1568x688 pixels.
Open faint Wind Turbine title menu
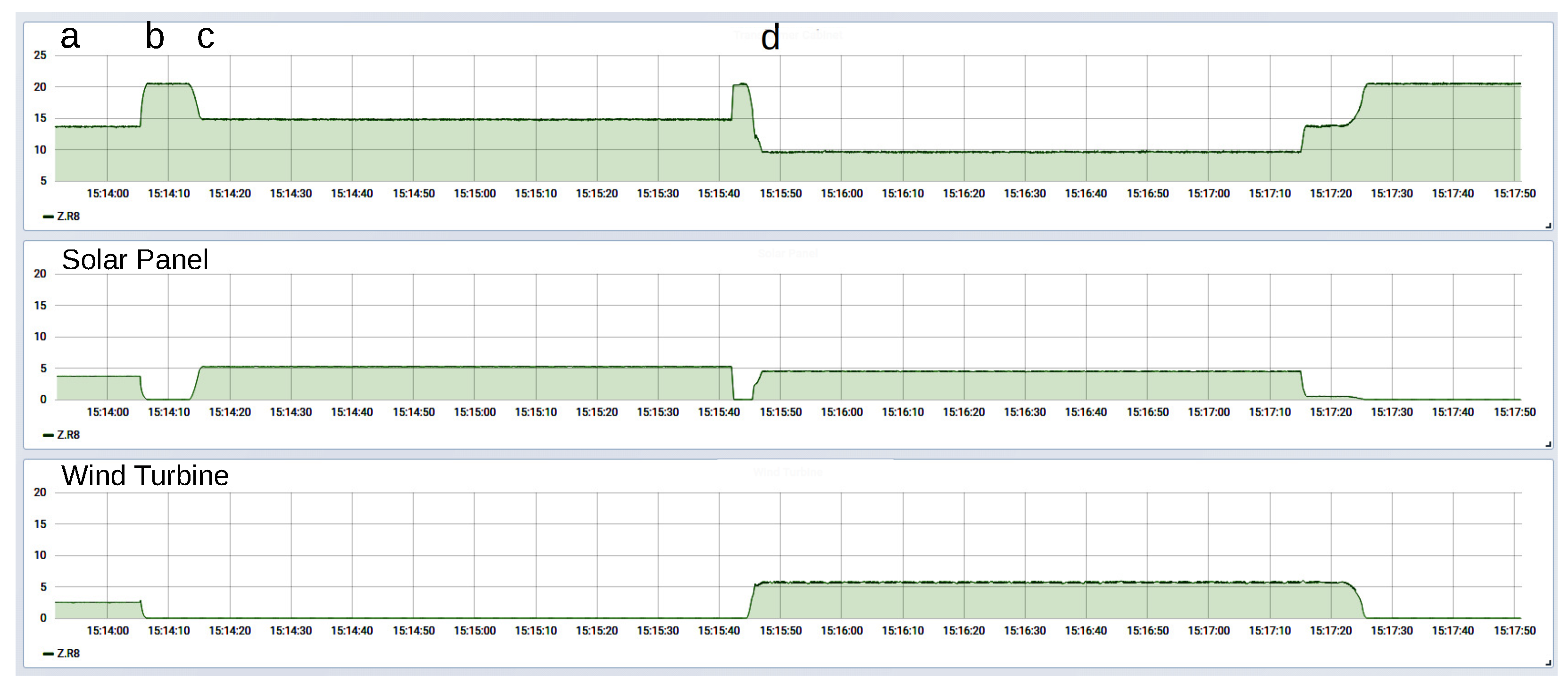point(788,472)
